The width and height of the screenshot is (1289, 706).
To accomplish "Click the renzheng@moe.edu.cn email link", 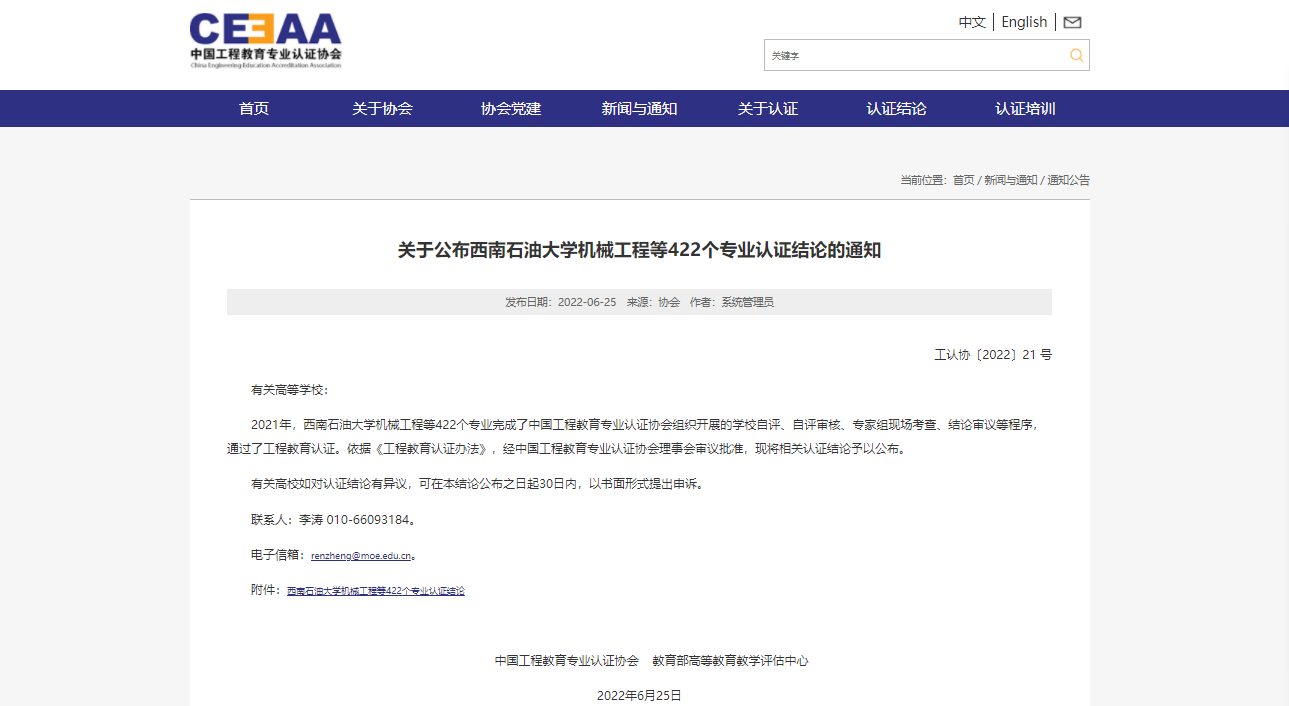I will coord(361,555).
